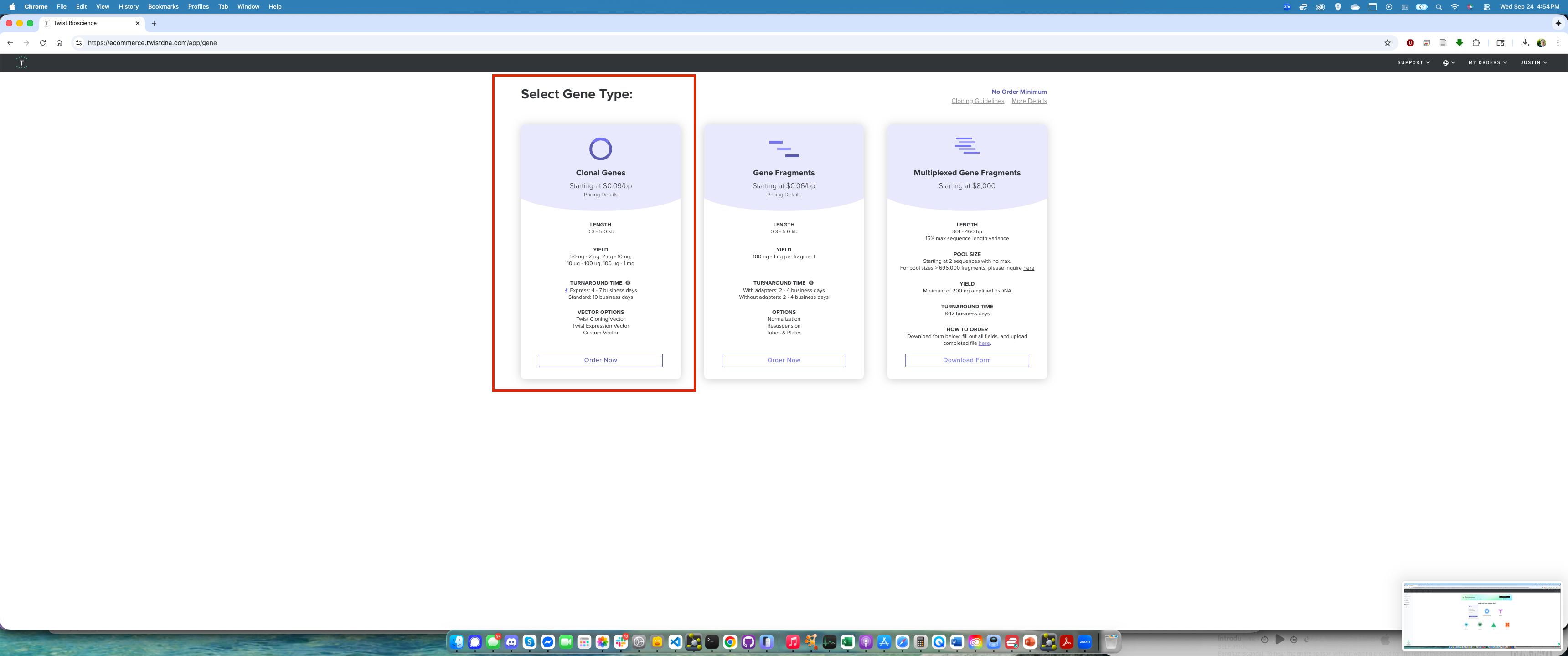Expand the globe language dropdown
The height and width of the screenshot is (656, 1568).
point(1449,63)
